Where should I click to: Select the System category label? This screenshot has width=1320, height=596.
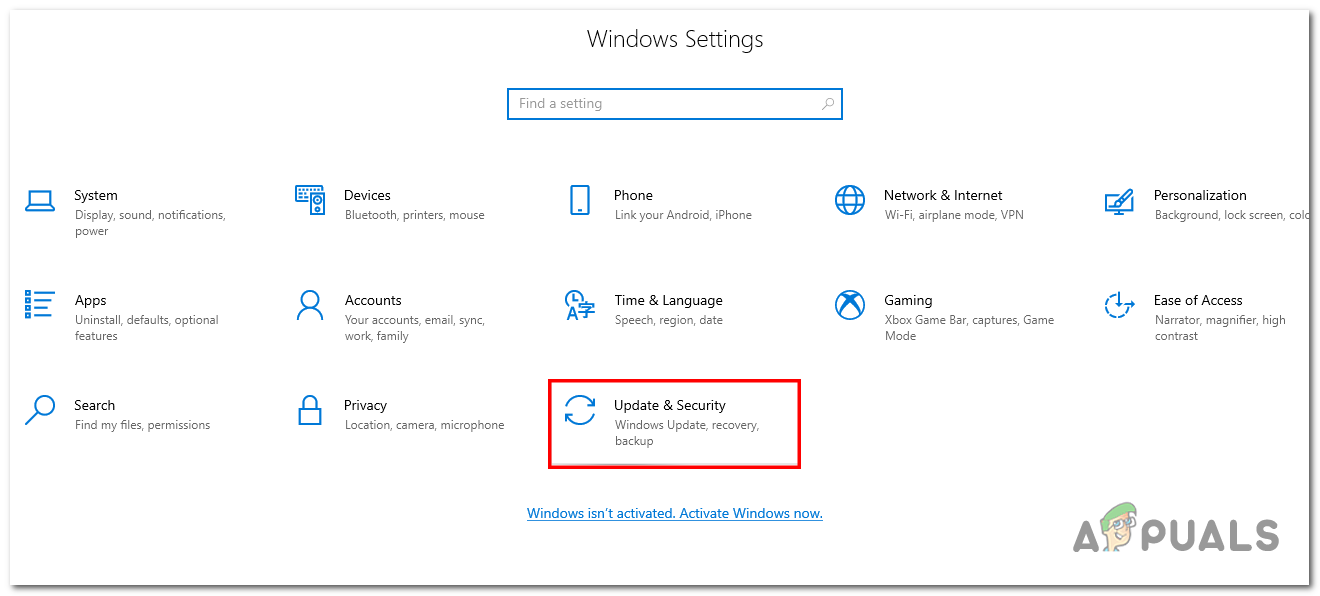pyautogui.click(x=96, y=195)
